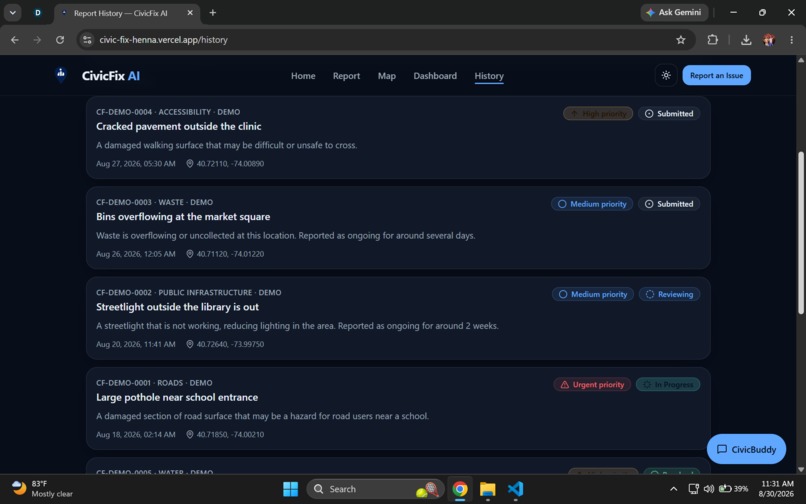Open Cracked pavement outside the clinic report
The image size is (806, 504).
(x=178, y=127)
